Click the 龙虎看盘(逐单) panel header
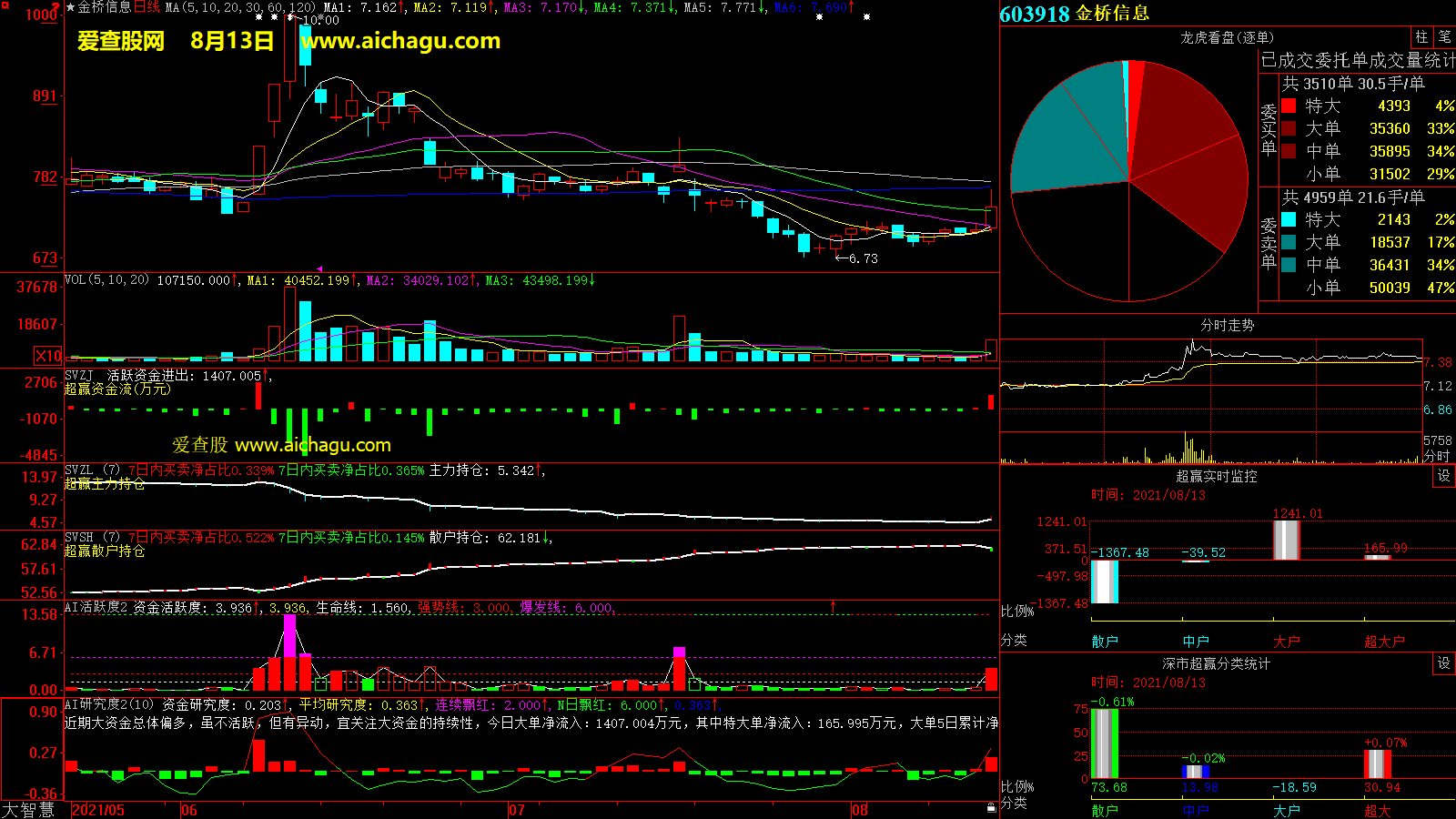Screen dimensions: 1456x819 [1227, 37]
